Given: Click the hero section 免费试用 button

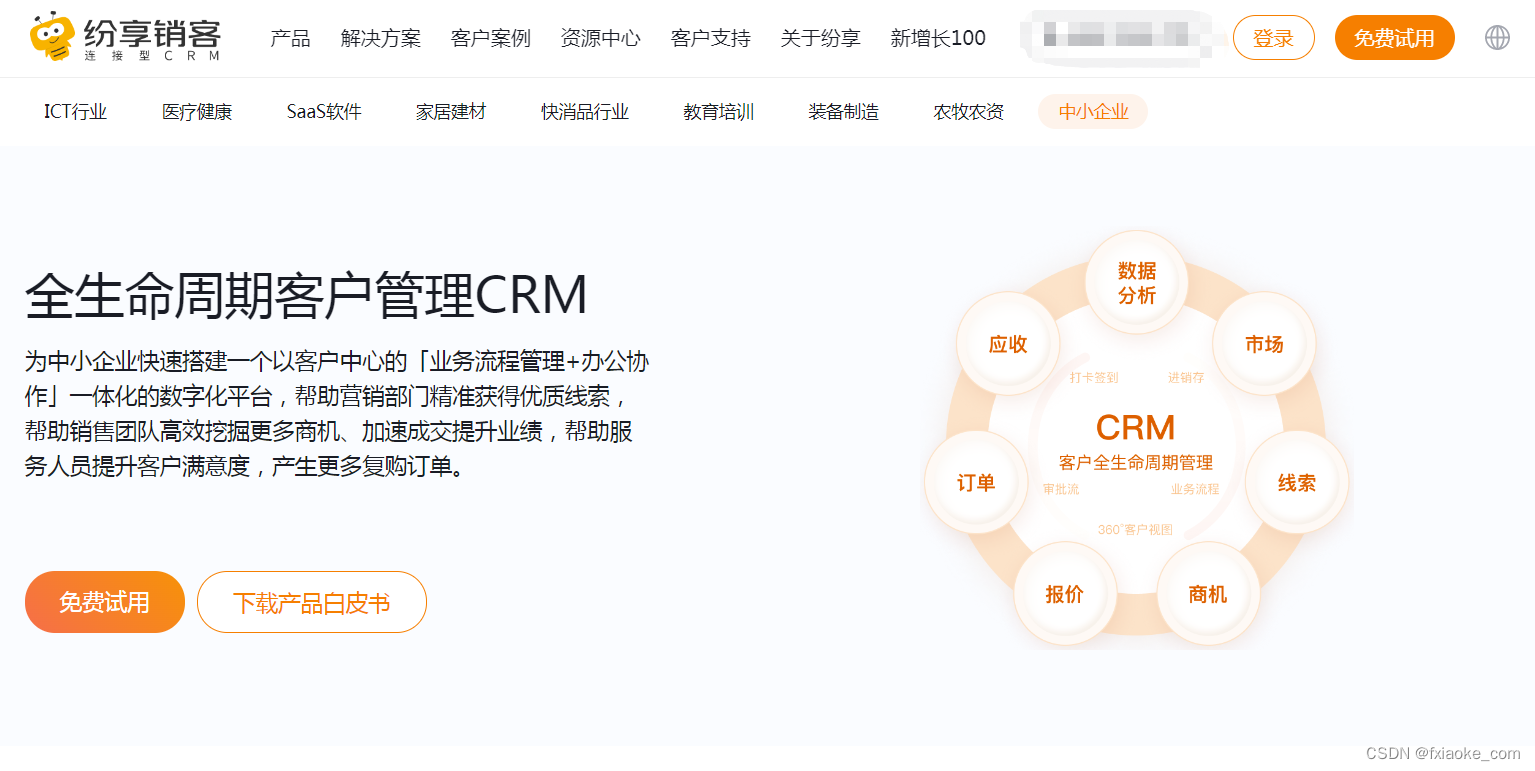Looking at the screenshot, I should (x=105, y=602).
